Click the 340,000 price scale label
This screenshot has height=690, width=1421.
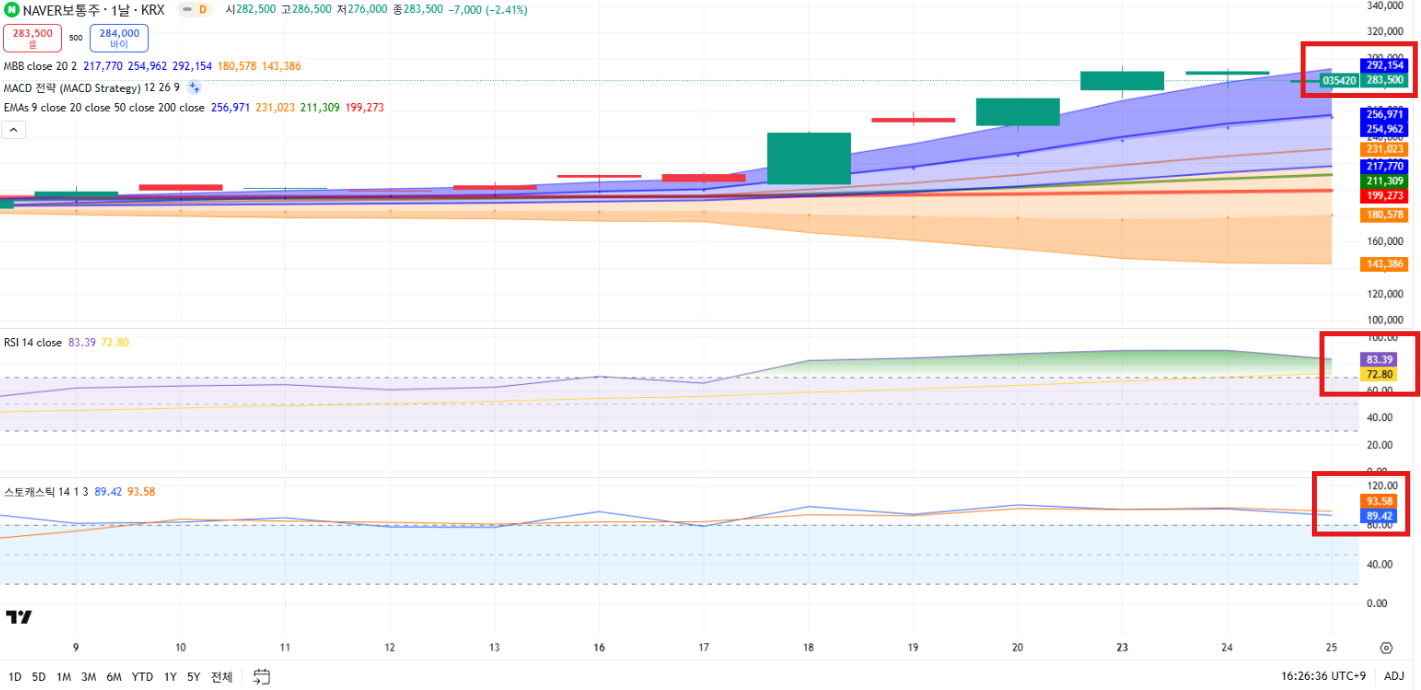(1385, 5)
